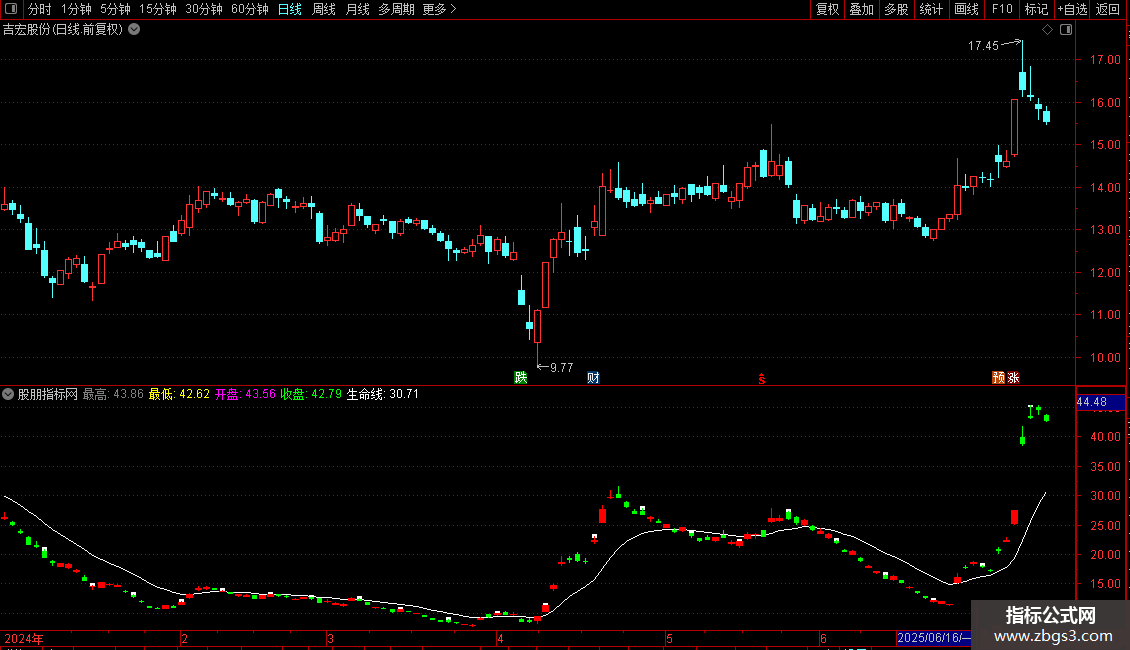Switch to 15分钟 period

158,9
